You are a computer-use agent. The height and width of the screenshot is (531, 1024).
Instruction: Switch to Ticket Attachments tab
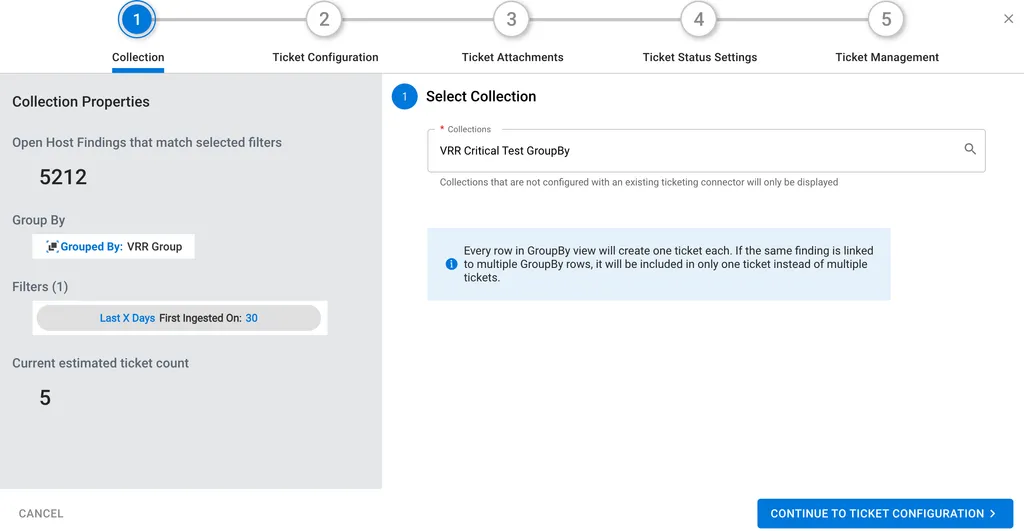point(513,57)
